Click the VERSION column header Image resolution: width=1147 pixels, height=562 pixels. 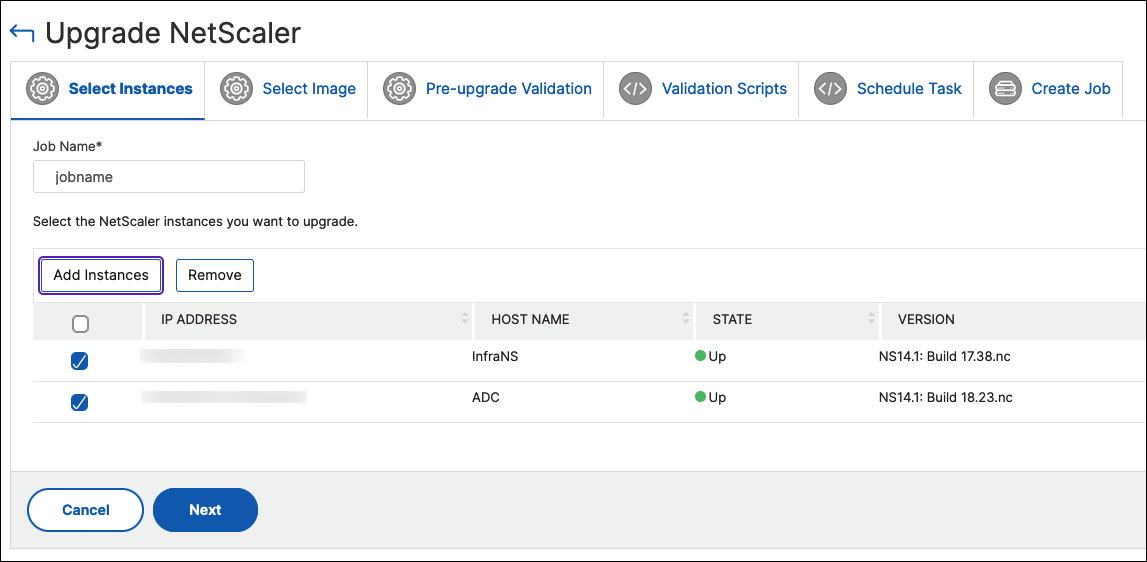pos(926,319)
